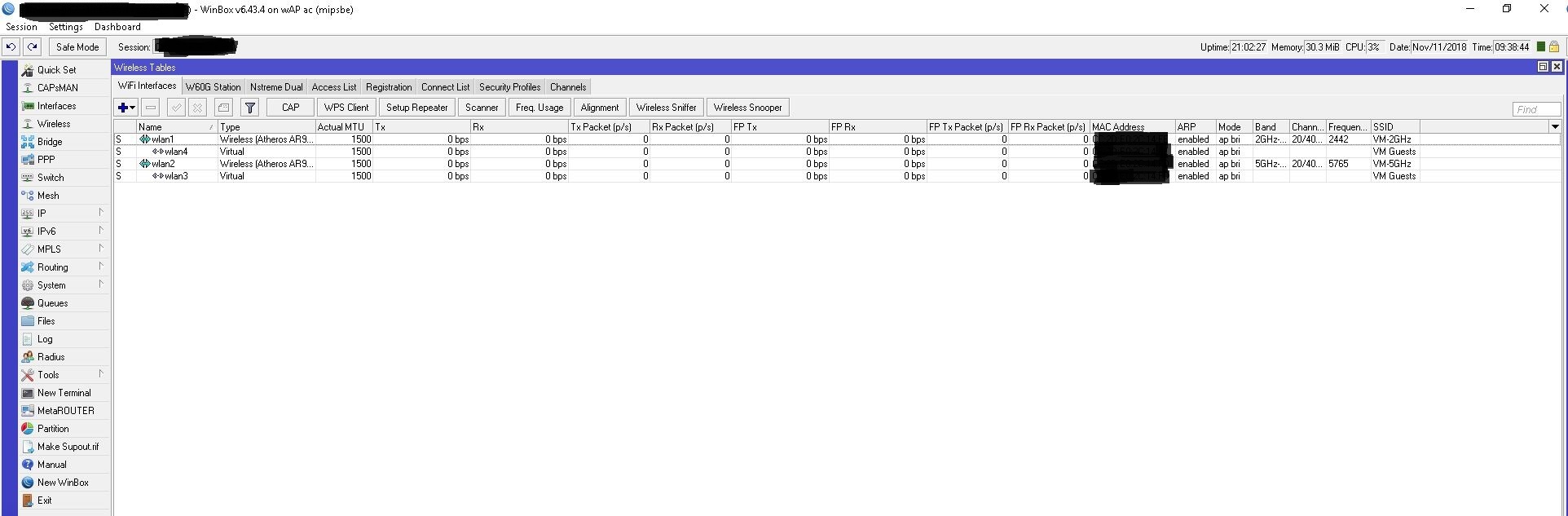Click the CAP button
1568x516 pixels.
pos(290,108)
